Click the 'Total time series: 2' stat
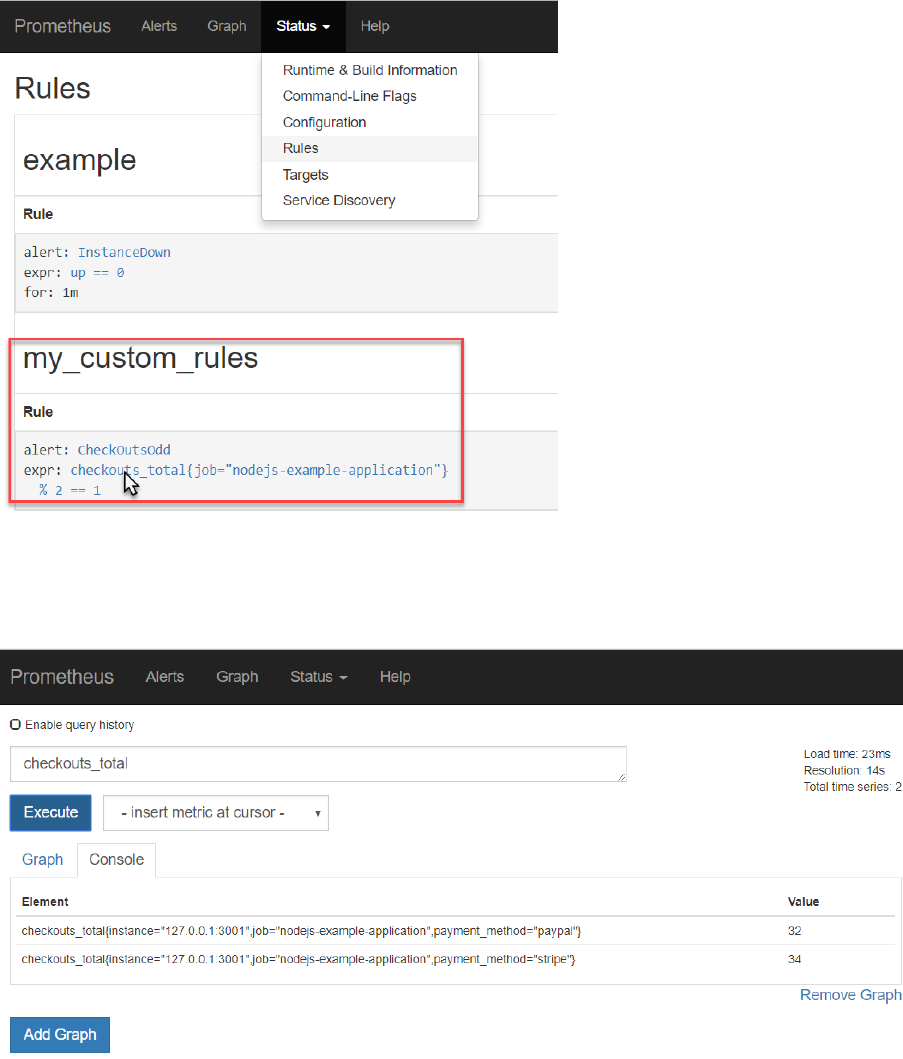903x1059 pixels. point(852,787)
